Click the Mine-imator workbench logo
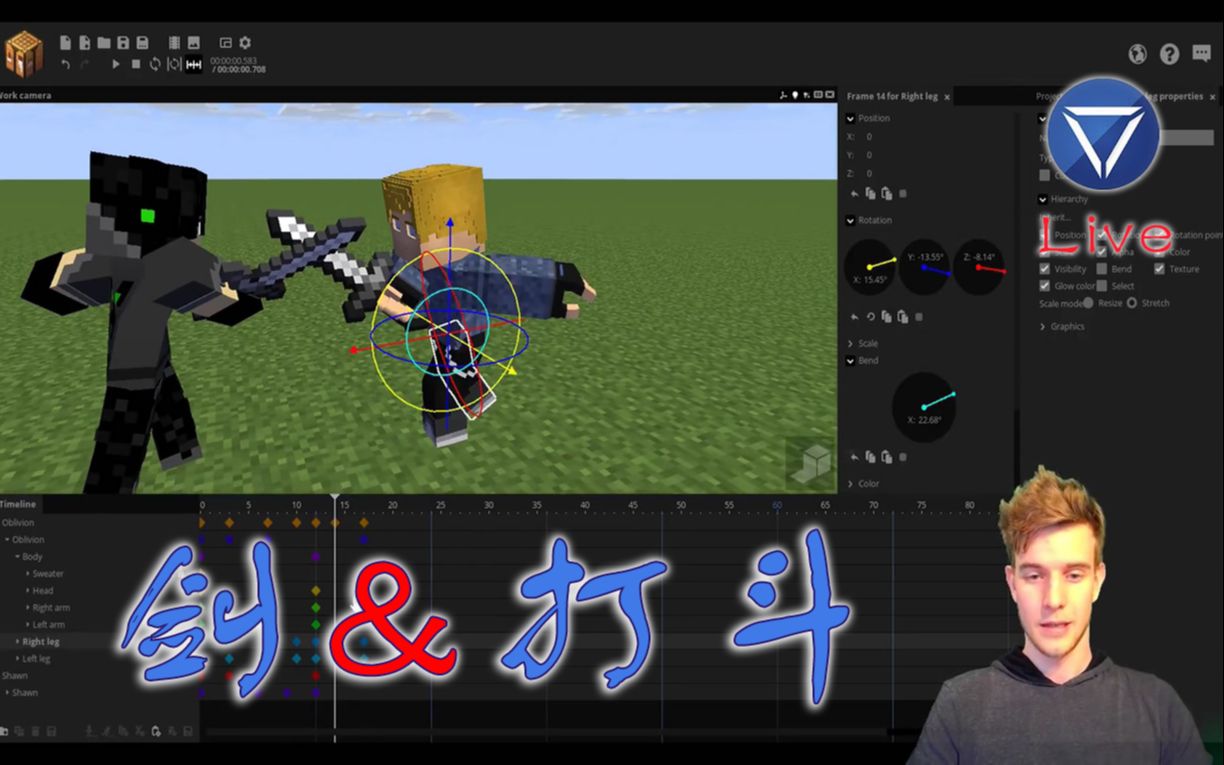 [x=24, y=54]
